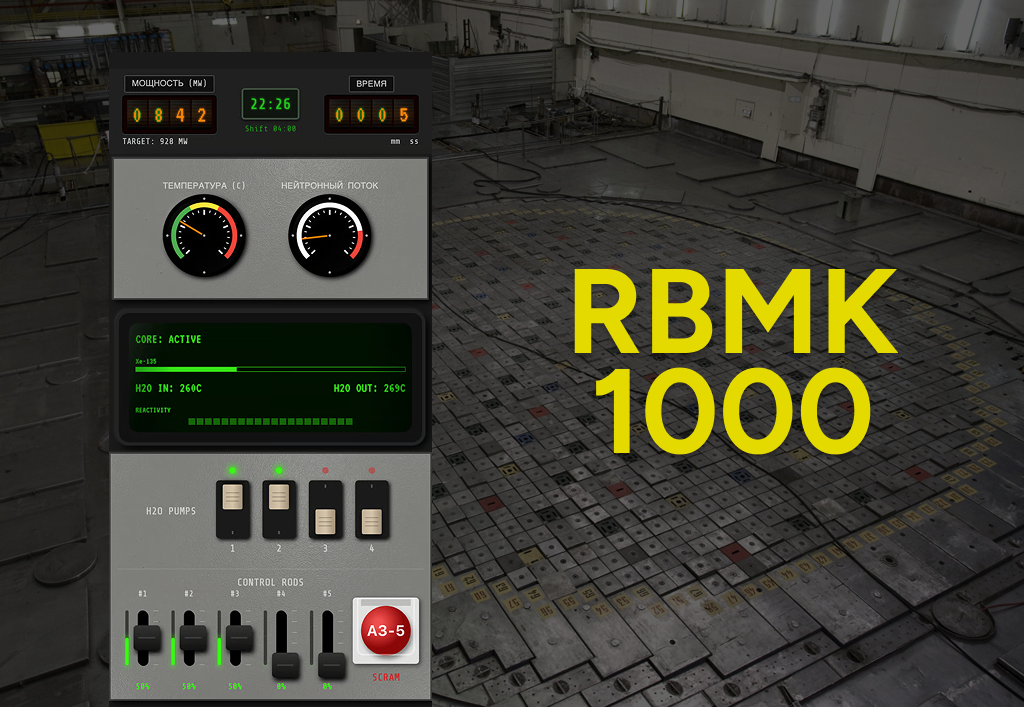Click control rod #2 slider handle

[193, 638]
